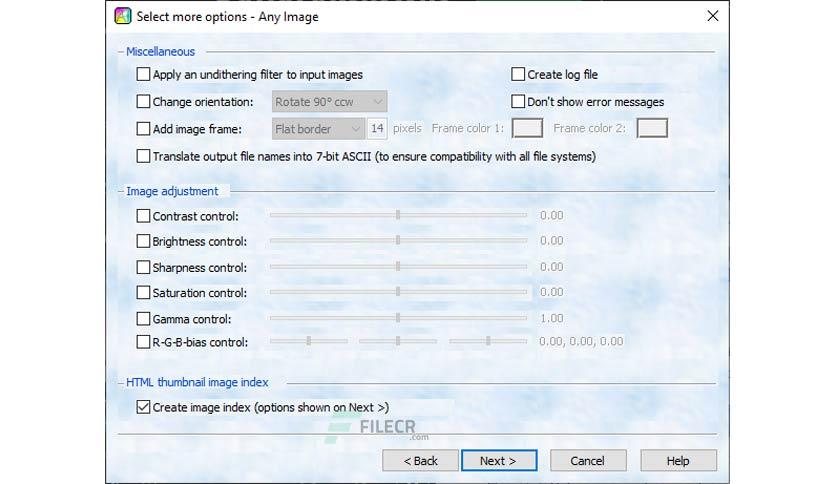Click the Gamma control slider handle
This screenshot has width=836, height=484.
(x=398, y=318)
